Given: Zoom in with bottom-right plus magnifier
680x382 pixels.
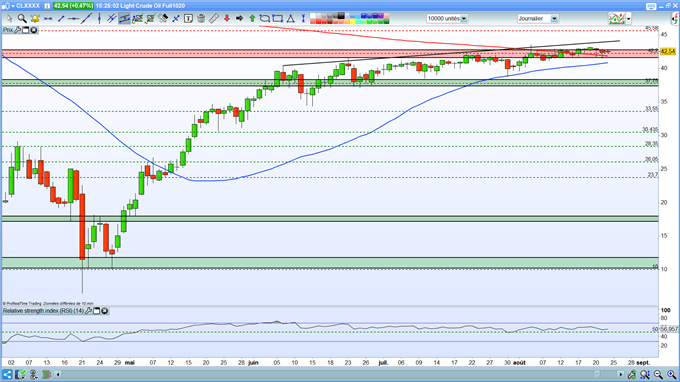Looking at the screenshot, I should (x=671, y=374).
